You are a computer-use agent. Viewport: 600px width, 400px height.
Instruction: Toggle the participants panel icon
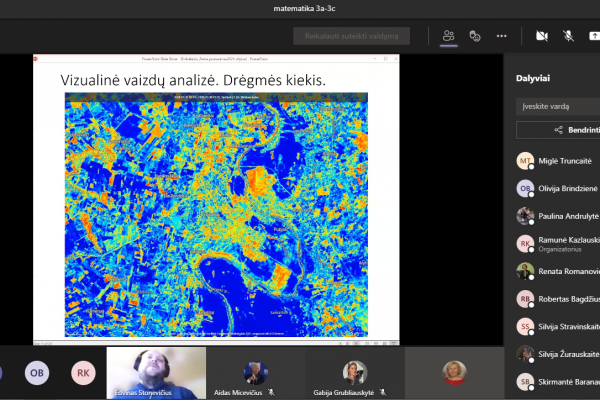(x=448, y=36)
